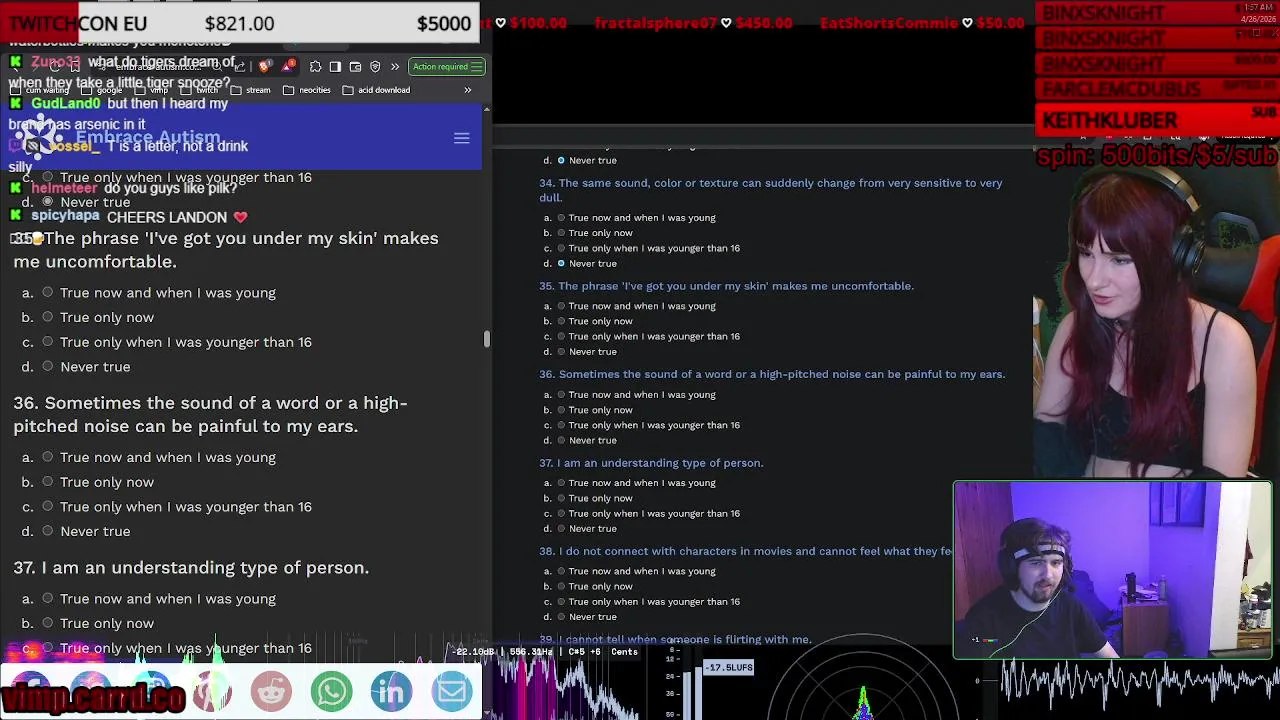The height and width of the screenshot is (720, 1280).
Task: Click the left page vertical scrollbar thumb
Action: (487, 340)
